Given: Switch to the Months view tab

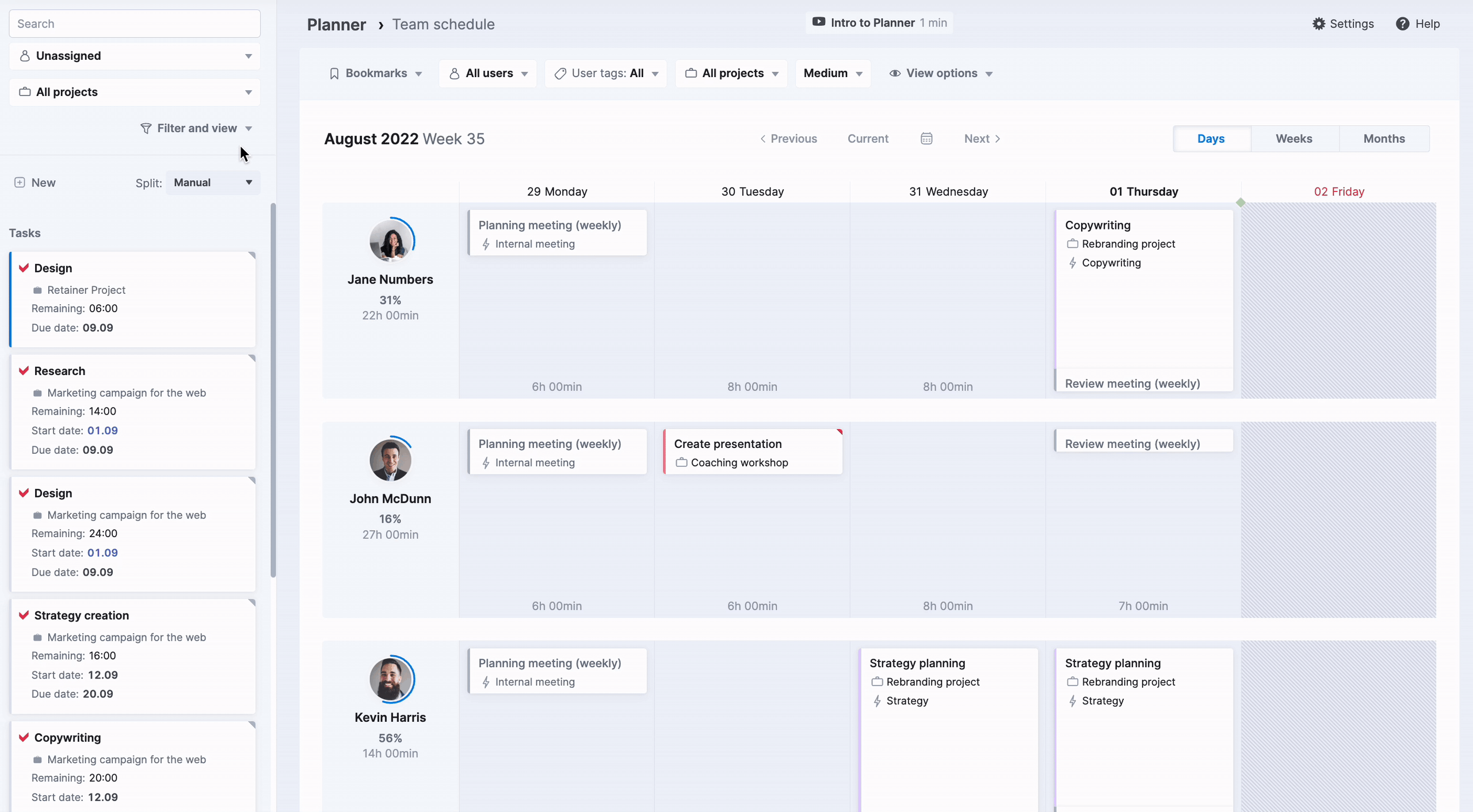Looking at the screenshot, I should coord(1384,139).
